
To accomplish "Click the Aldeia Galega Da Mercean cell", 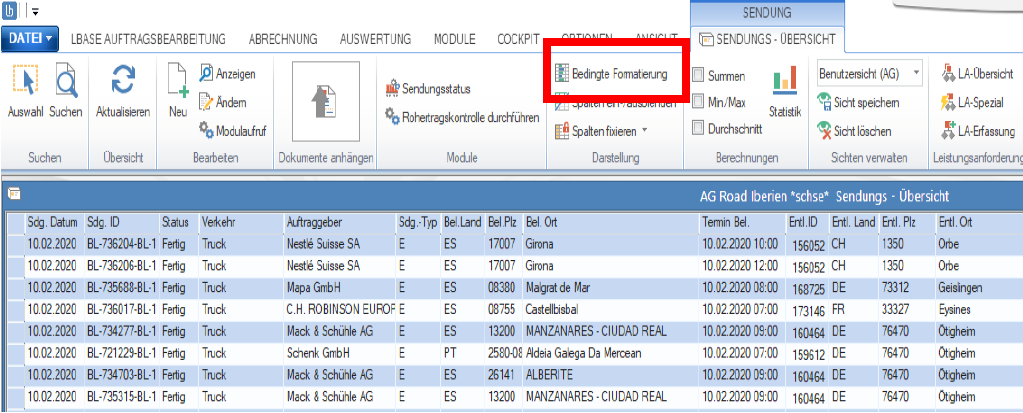I will (611, 353).
